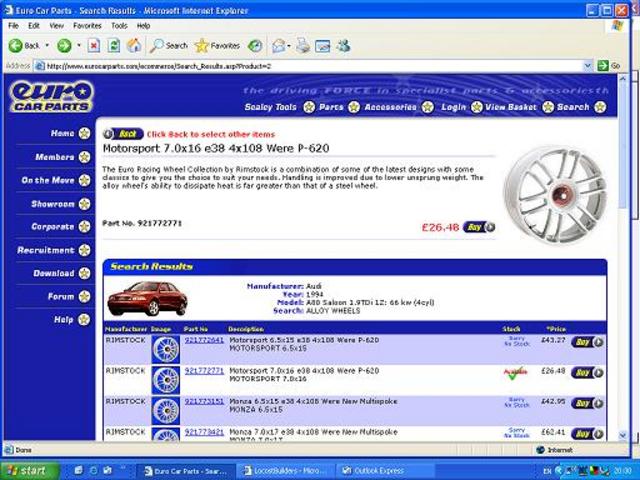Open On the Move sidebar link
The height and width of the screenshot is (480, 640).
click(x=56, y=180)
